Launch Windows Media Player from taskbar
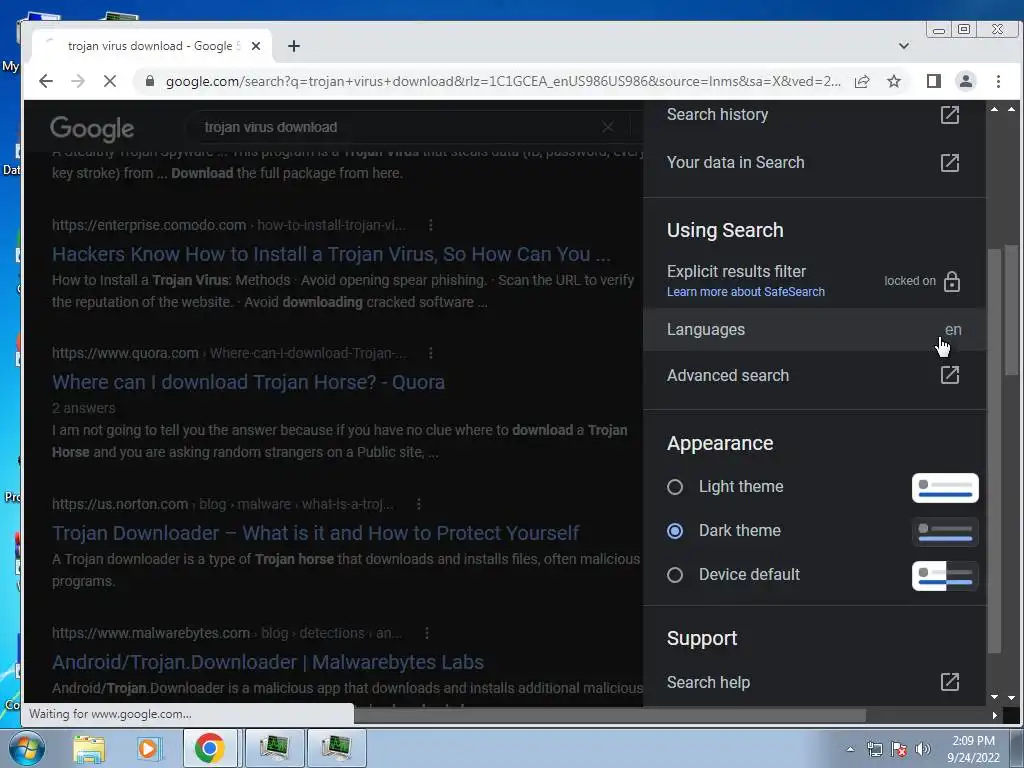1024x768 pixels. [x=148, y=748]
